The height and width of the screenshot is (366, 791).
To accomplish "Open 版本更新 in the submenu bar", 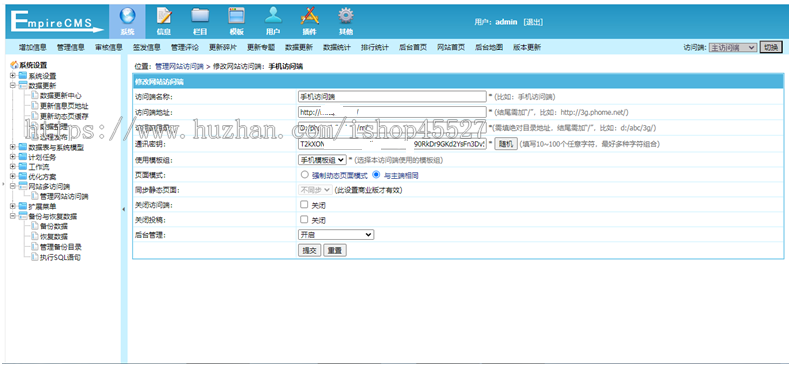I will coord(527,47).
